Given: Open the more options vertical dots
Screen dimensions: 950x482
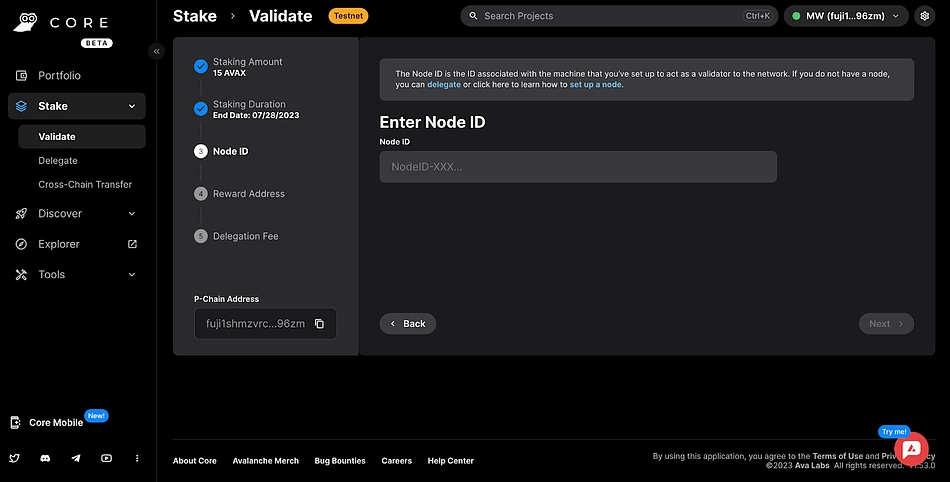Looking at the screenshot, I should coord(137,458).
